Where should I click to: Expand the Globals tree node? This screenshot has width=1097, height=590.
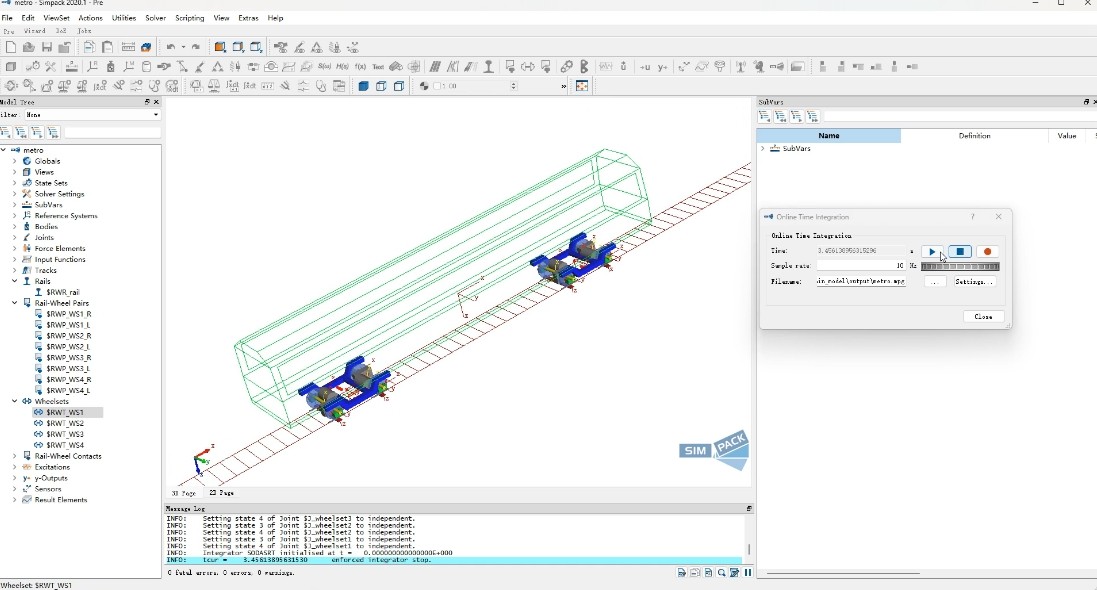[x=15, y=161]
